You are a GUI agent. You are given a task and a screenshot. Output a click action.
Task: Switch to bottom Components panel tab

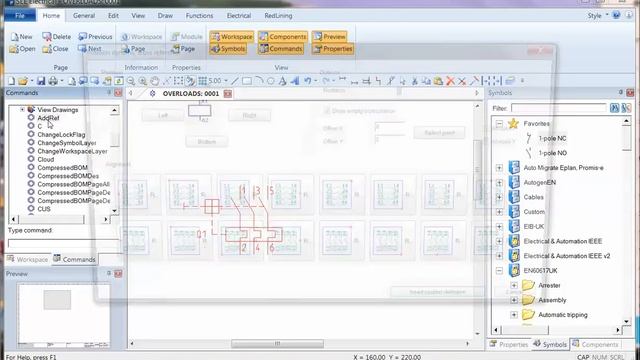click(x=596, y=344)
